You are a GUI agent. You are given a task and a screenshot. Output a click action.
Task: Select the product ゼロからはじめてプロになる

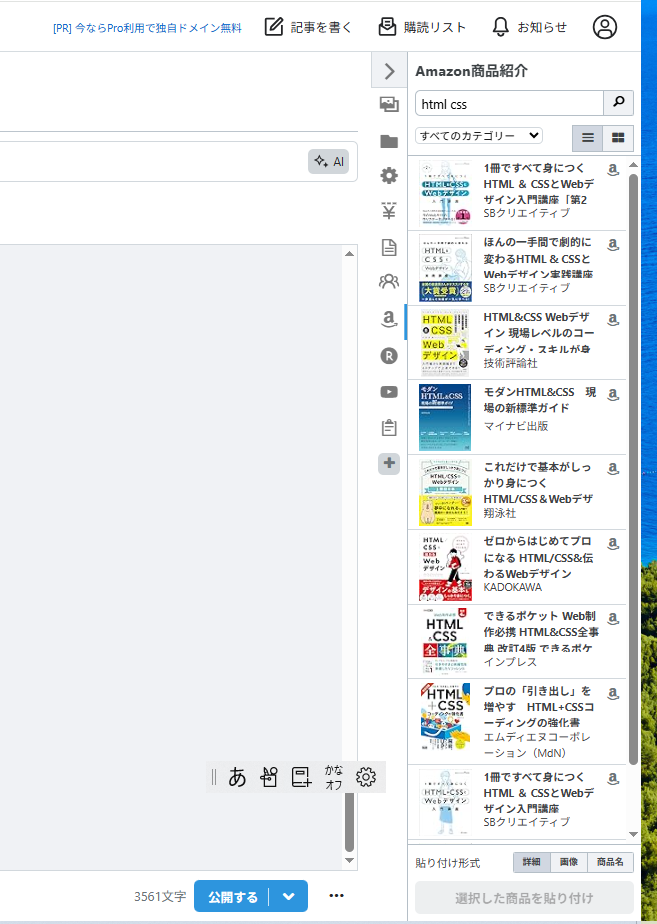point(517,567)
